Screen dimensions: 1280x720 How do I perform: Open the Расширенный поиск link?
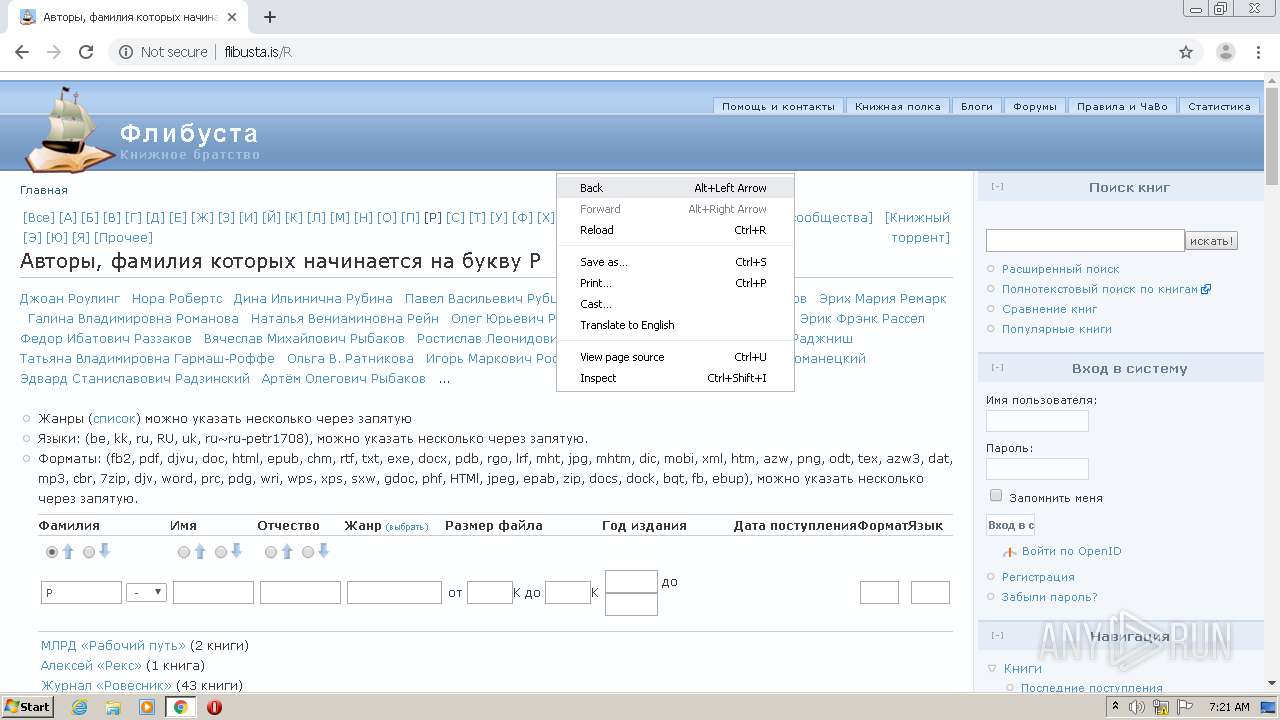point(1061,269)
